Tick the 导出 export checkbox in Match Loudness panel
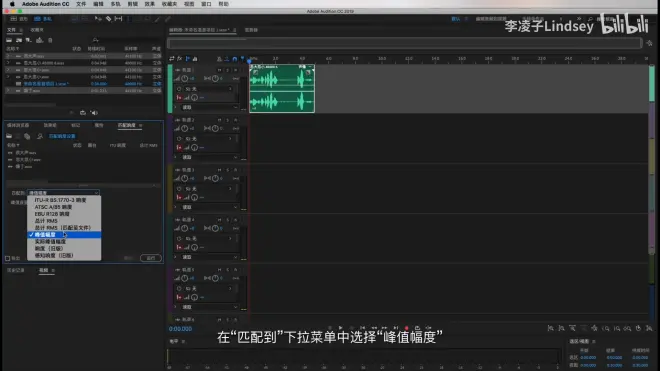Viewport: 660px width, 371px height. coord(8,258)
